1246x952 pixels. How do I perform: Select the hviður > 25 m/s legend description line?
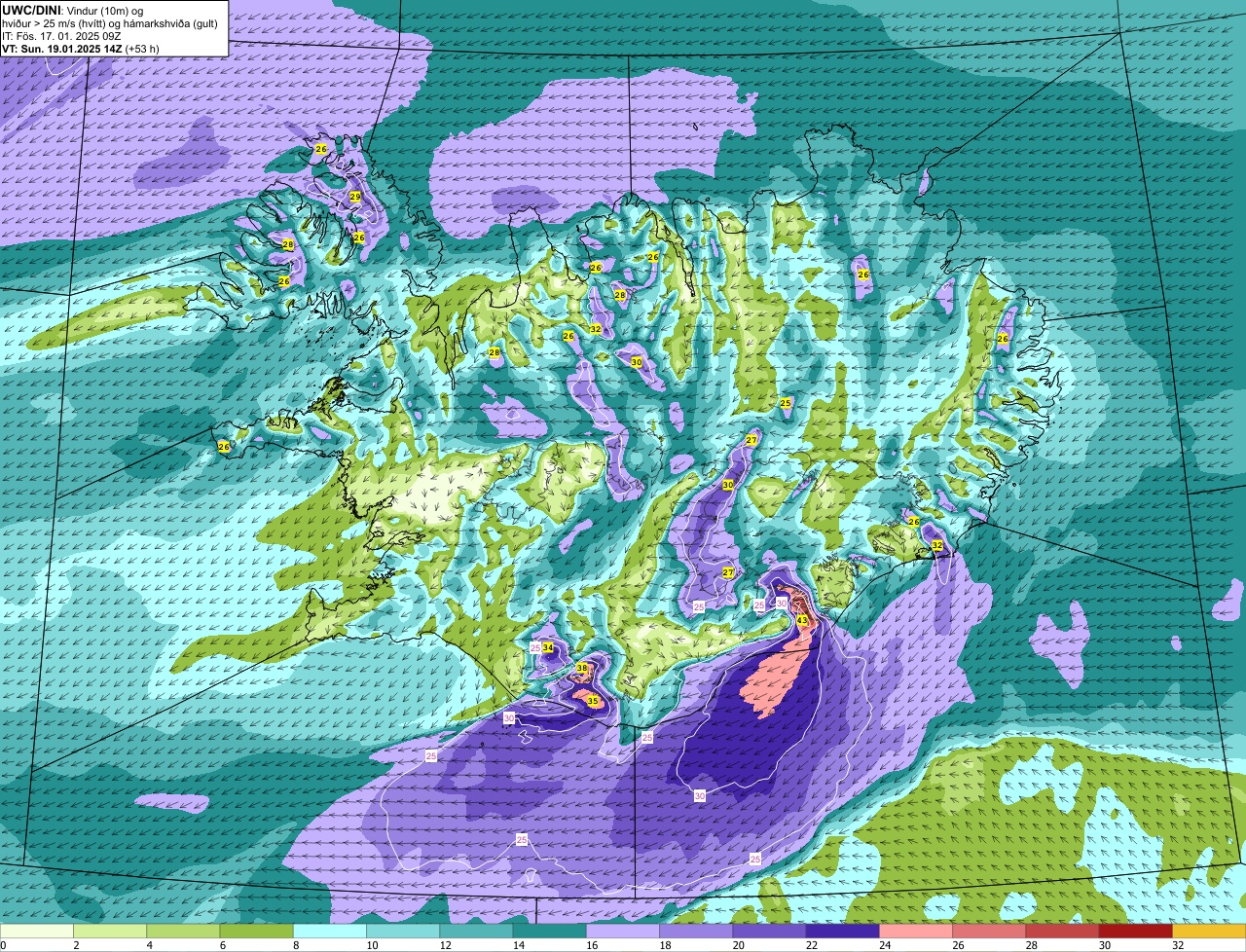coord(110,23)
